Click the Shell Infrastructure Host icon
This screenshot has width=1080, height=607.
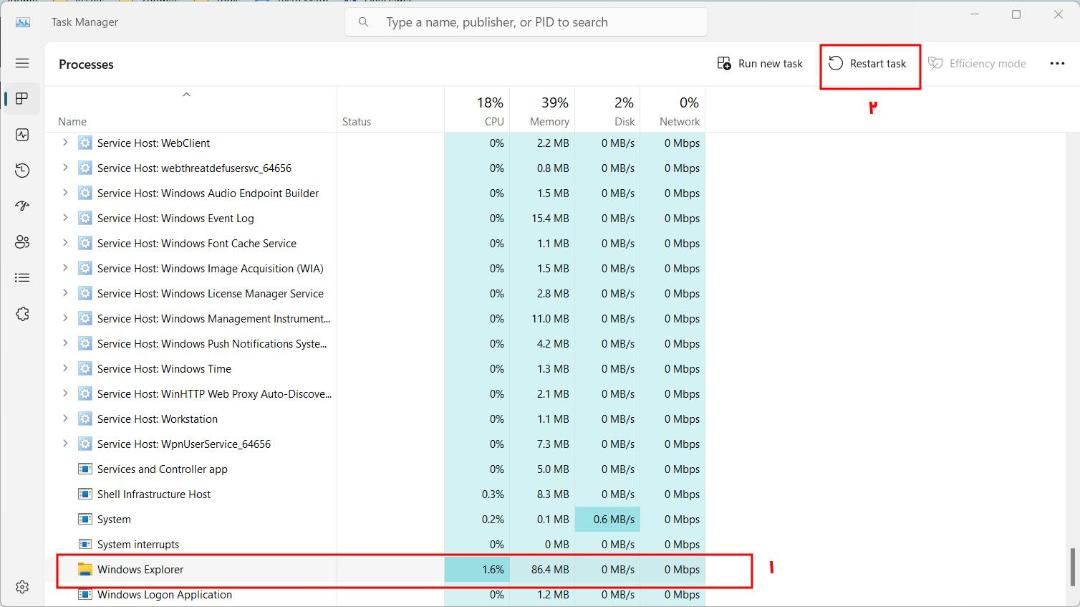pos(85,494)
